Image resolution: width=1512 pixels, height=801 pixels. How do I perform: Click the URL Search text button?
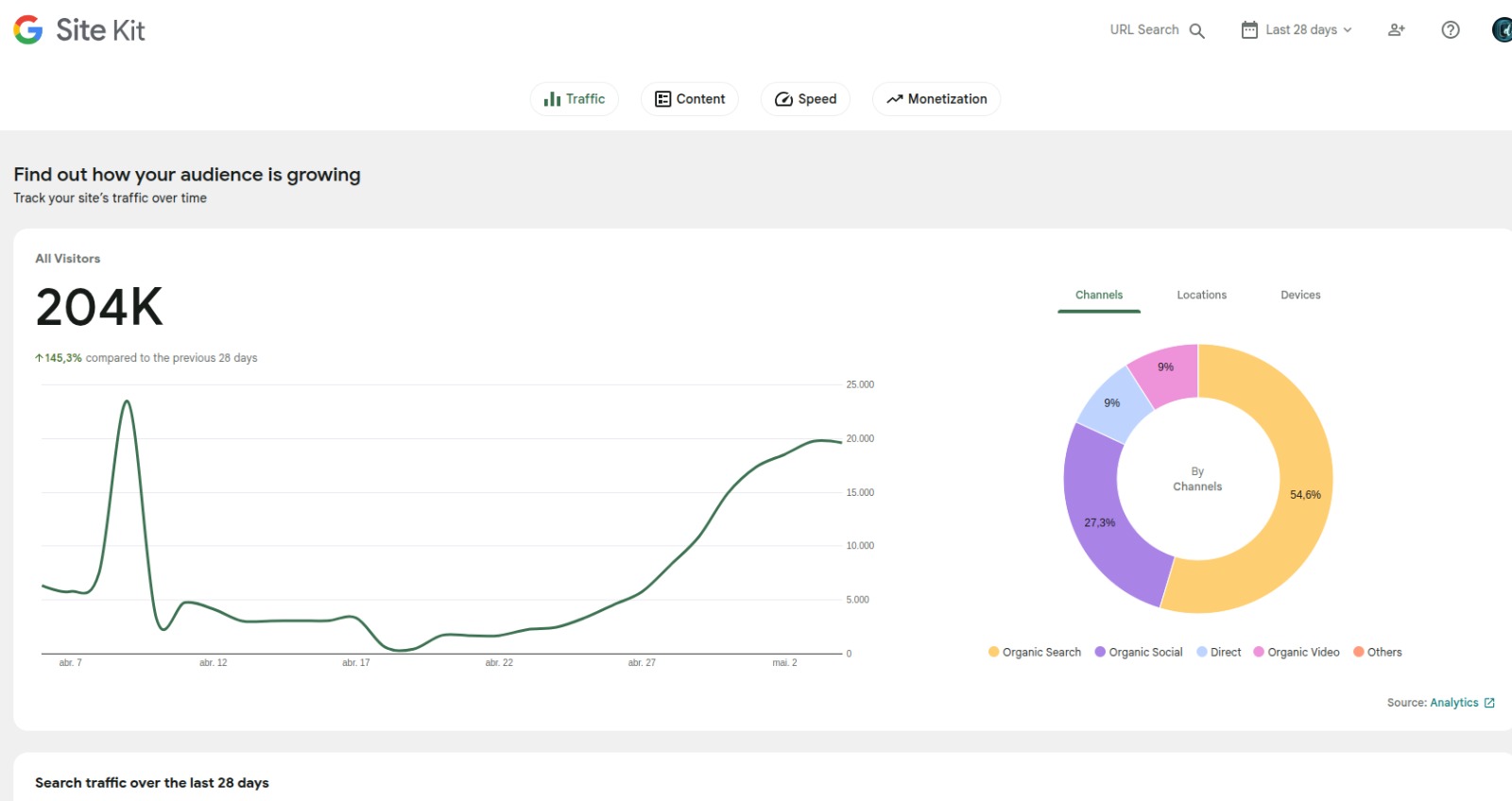point(1144,30)
